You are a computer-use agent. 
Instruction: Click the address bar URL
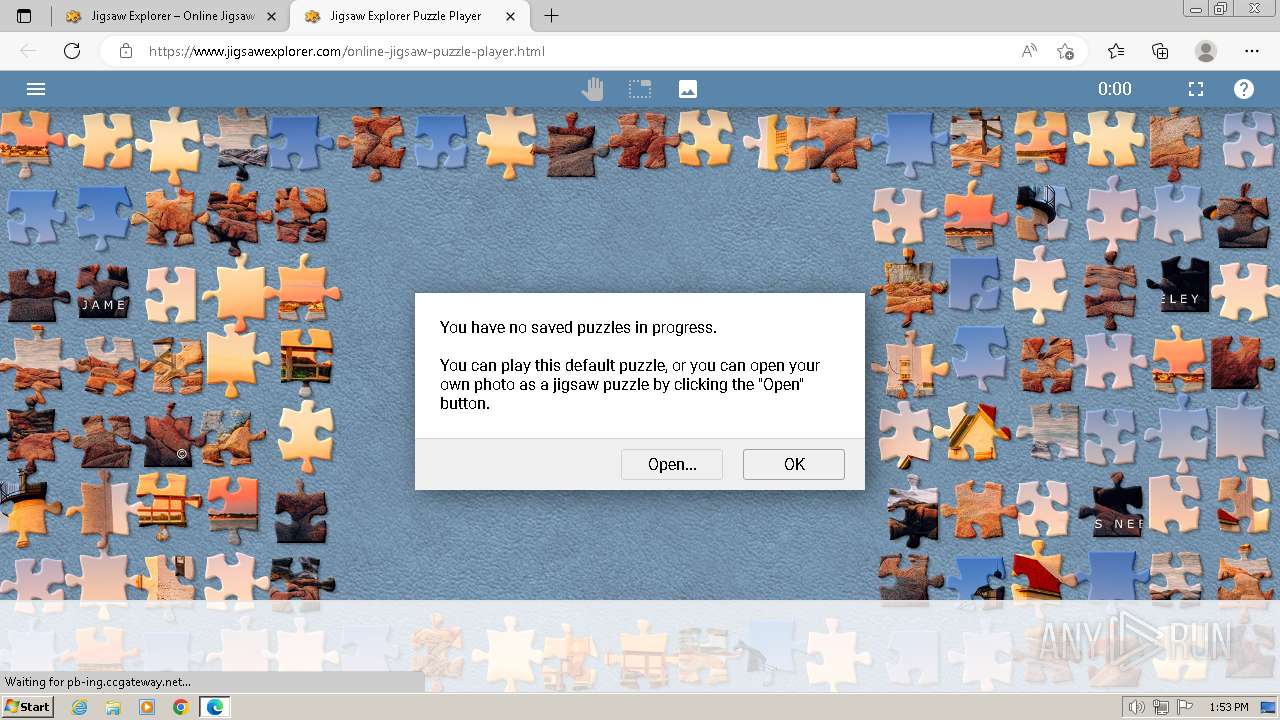[347, 51]
